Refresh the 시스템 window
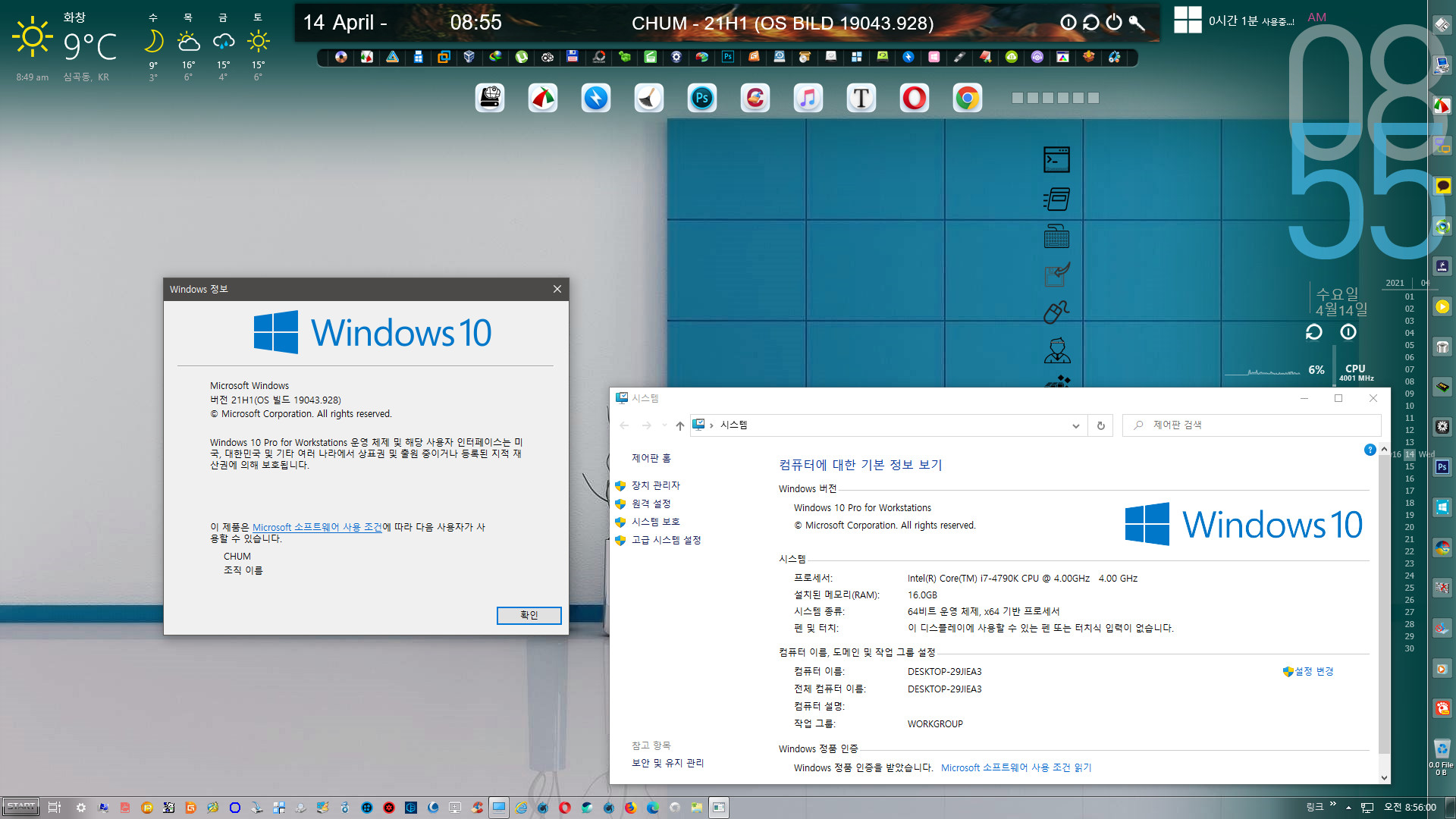 (x=1100, y=425)
